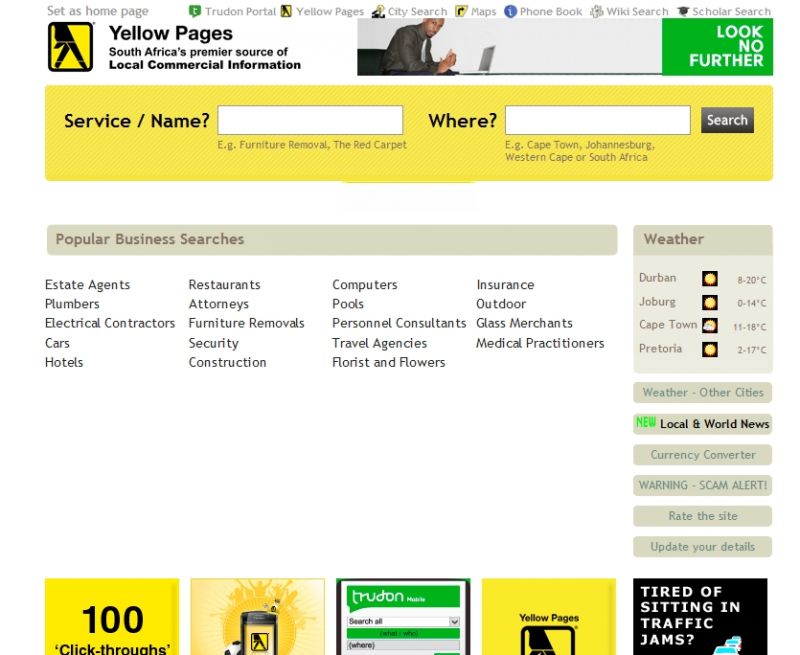Open the Trudon Mobile promo tile
The height and width of the screenshot is (655, 800).
(403, 616)
